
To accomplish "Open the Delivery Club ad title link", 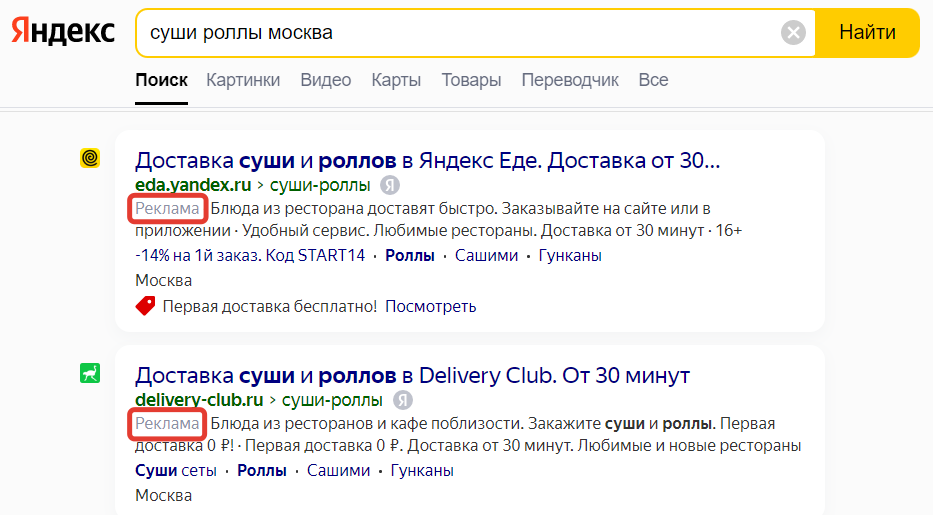I will click(x=412, y=375).
